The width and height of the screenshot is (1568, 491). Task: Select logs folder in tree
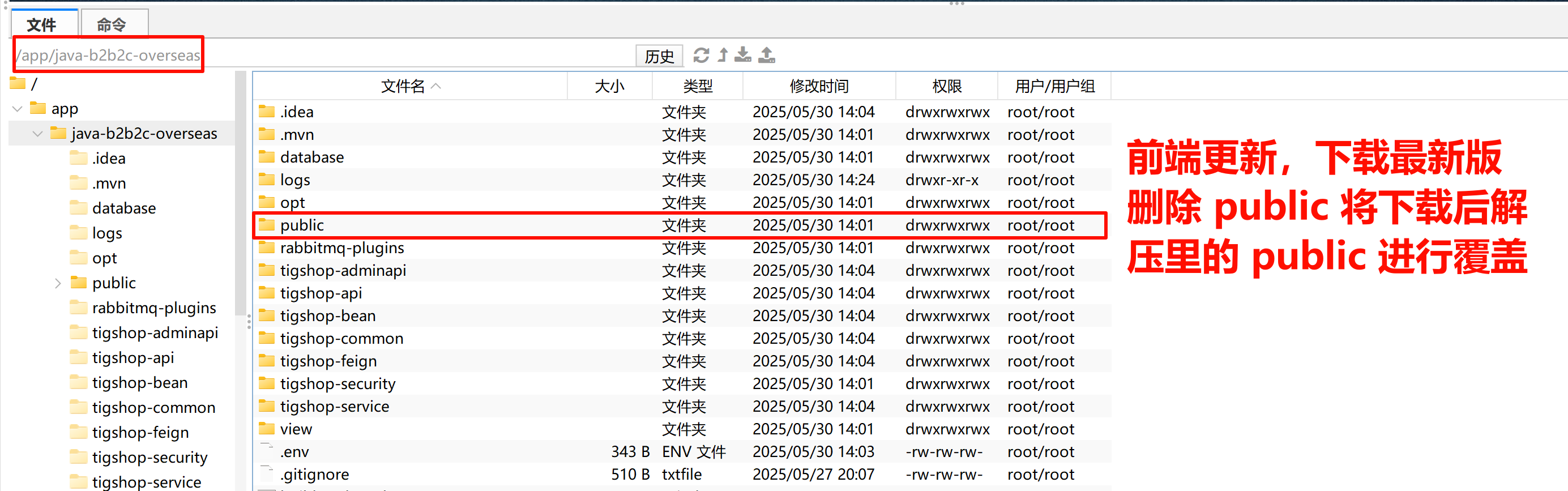tap(96, 233)
